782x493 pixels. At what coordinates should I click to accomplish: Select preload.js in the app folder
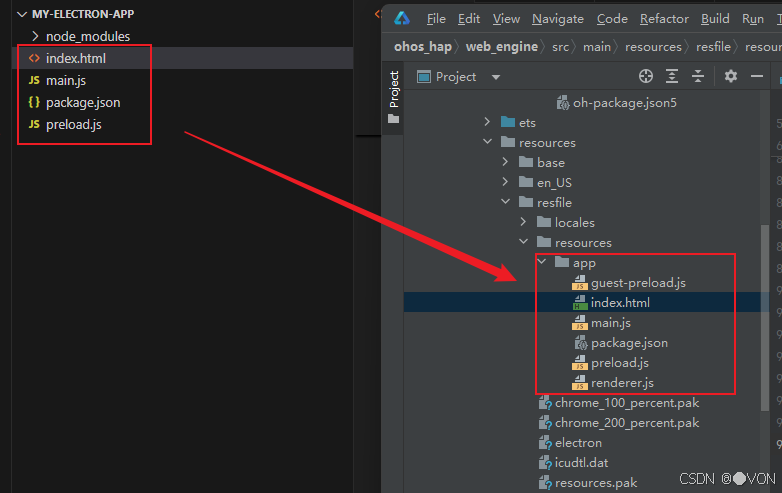click(x=619, y=363)
